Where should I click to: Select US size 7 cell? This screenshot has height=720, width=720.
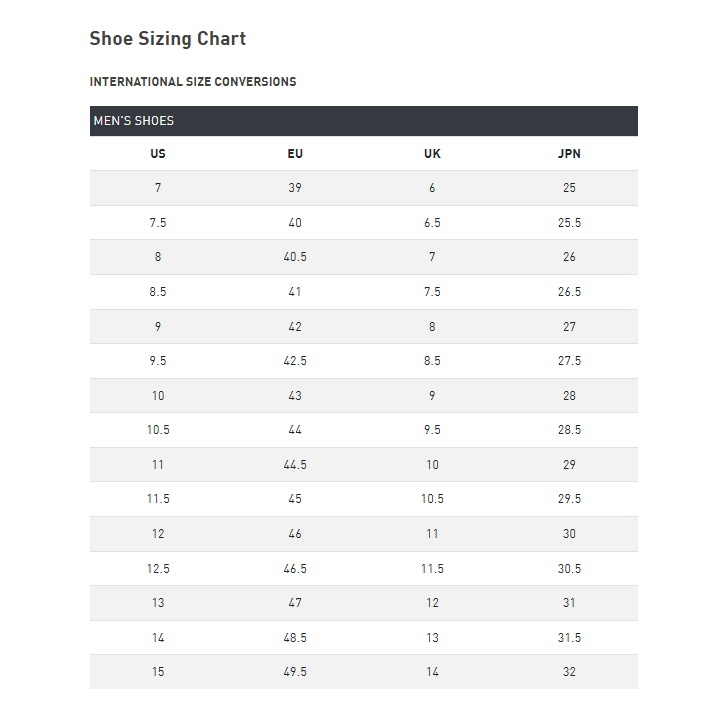click(x=158, y=188)
